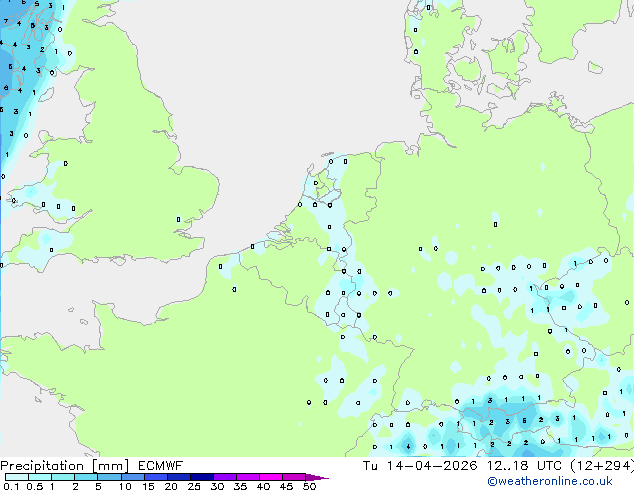Pick the 2–5 mm legend color swatch
Viewport: 634px width, 490px height.
86,477
